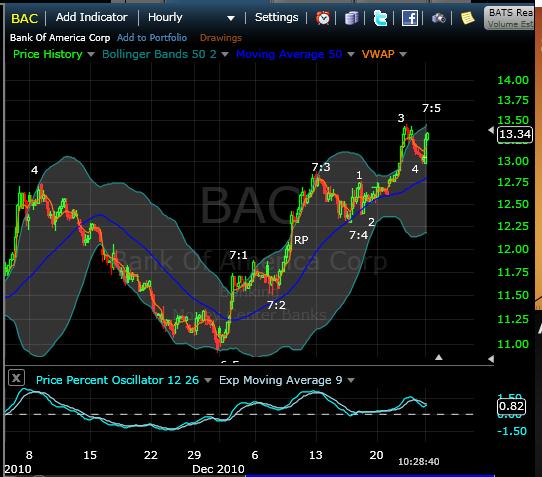Click the 11.00 price axis label
542x477 pixels.
point(513,344)
